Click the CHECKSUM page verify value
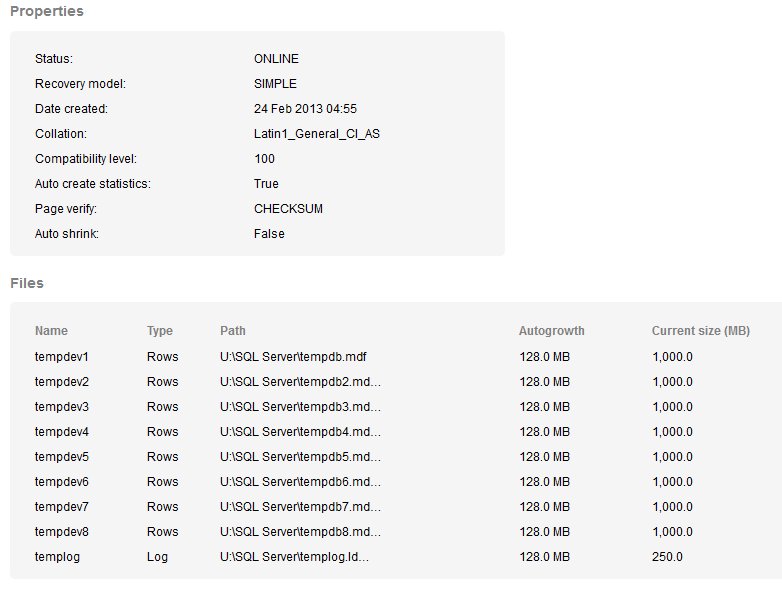 click(x=288, y=209)
